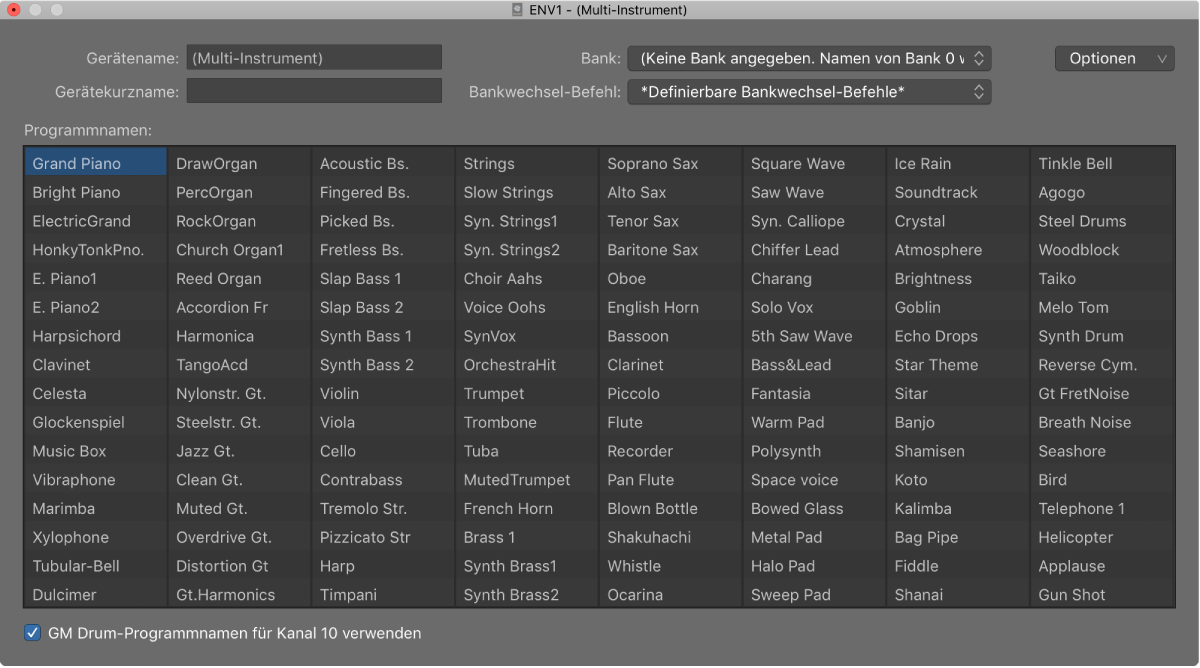This screenshot has height=668, width=1200.
Task: Open the Bank dropdown menu
Action: [x=809, y=58]
